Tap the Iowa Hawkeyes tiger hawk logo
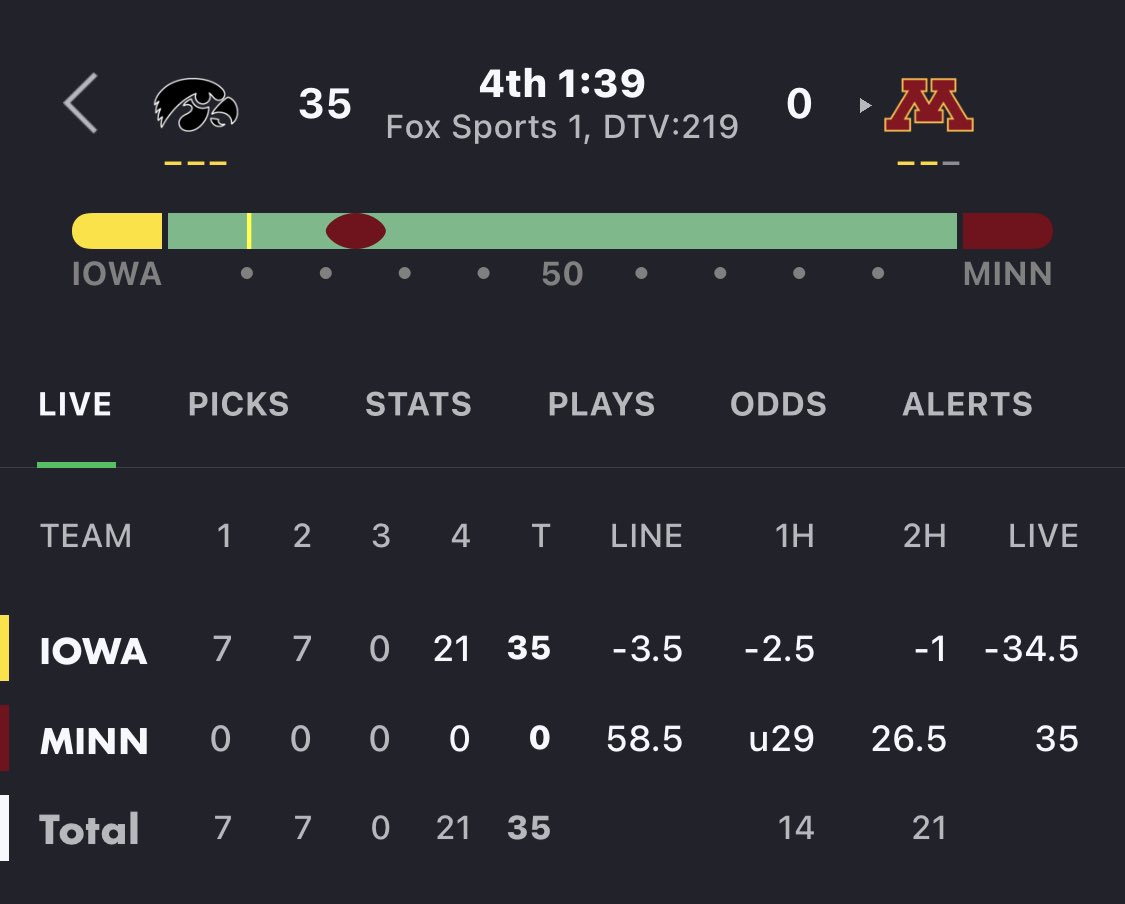The width and height of the screenshot is (1125, 904). click(x=196, y=105)
